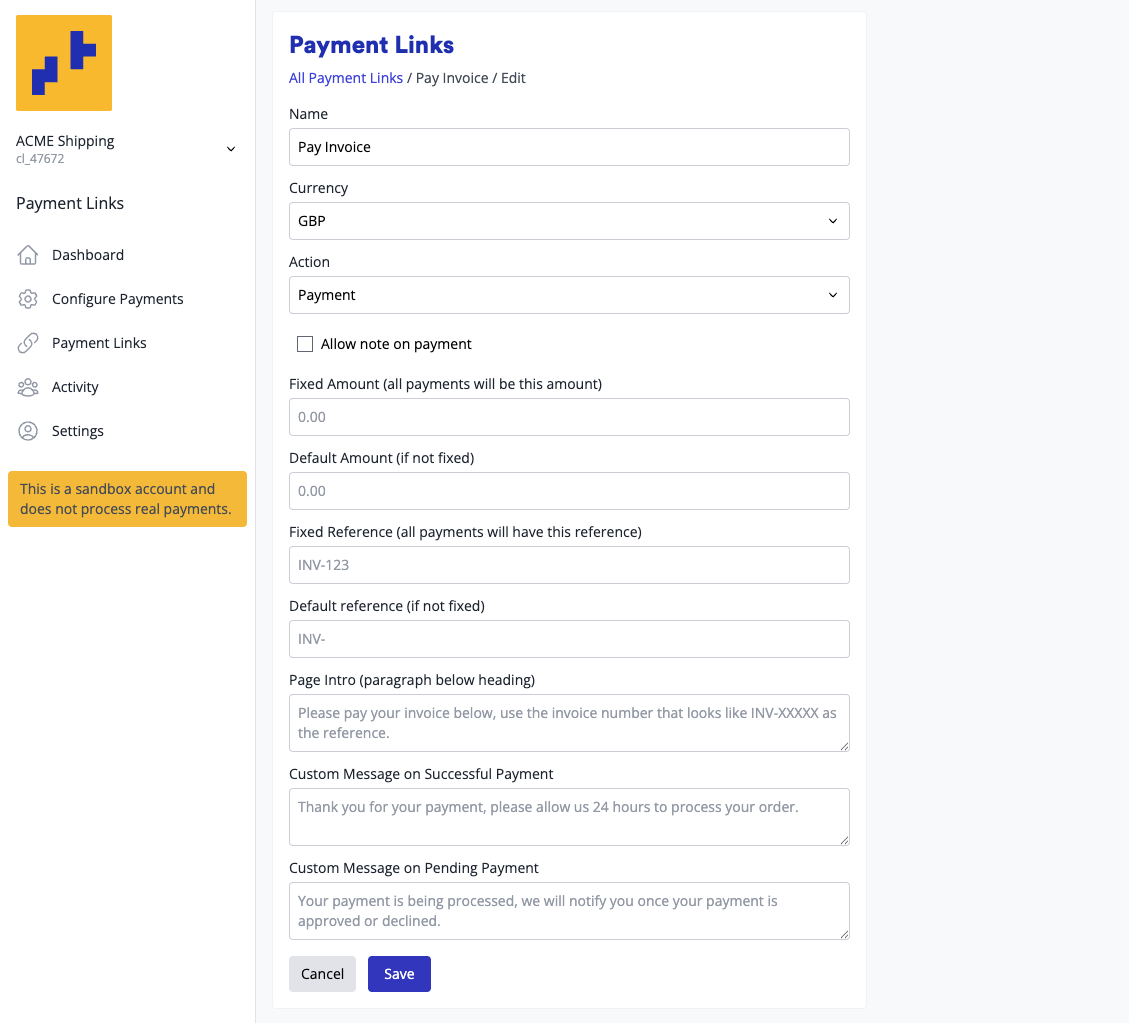The height and width of the screenshot is (1023, 1129).
Task: Click the Dashboard home icon
Action: tap(28, 255)
